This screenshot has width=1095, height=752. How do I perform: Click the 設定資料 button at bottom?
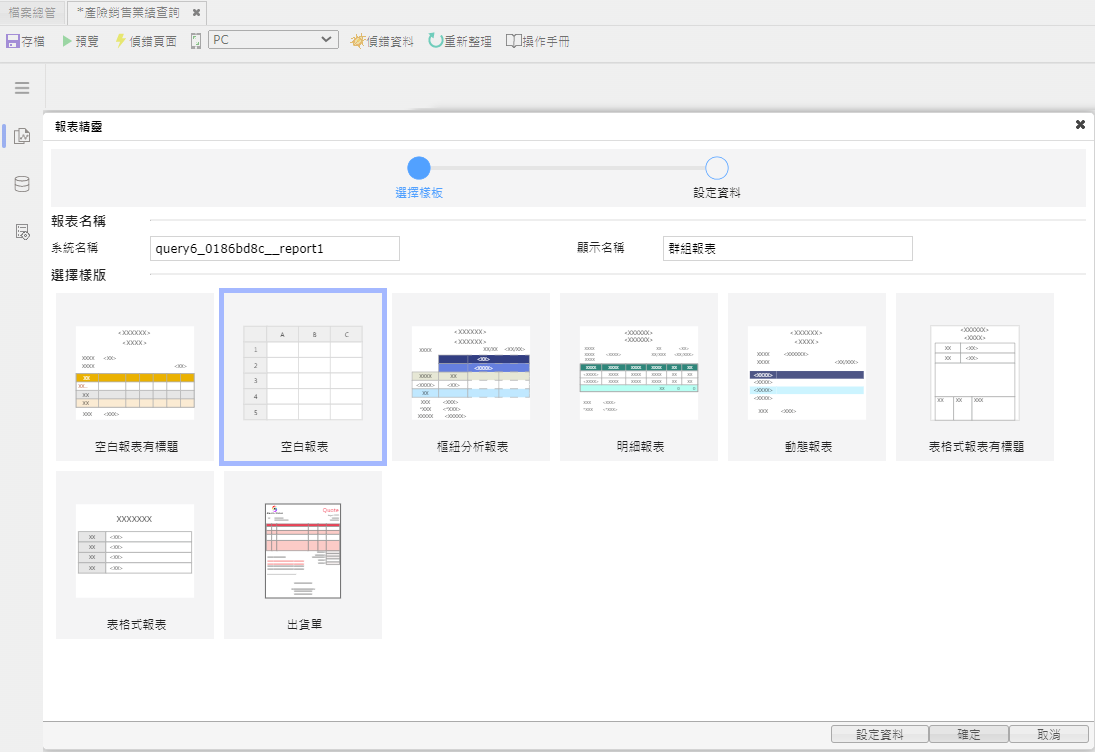tap(880, 735)
